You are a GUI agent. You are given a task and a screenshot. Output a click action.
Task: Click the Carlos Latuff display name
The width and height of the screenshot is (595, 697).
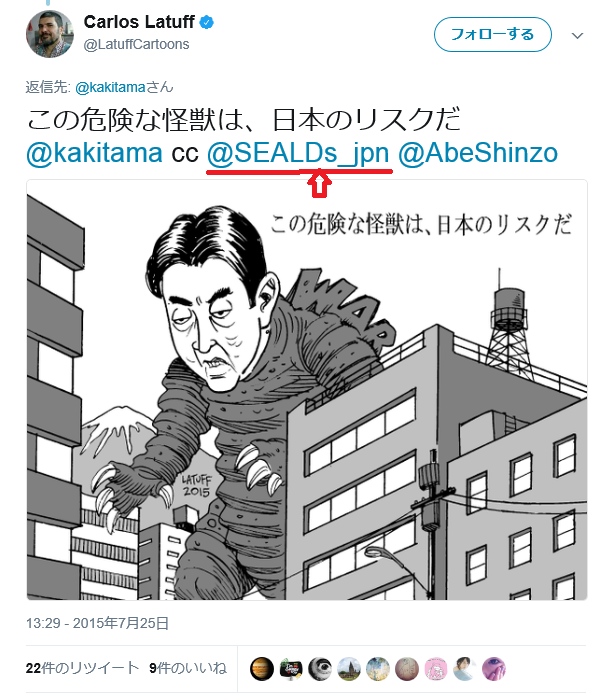(139, 22)
